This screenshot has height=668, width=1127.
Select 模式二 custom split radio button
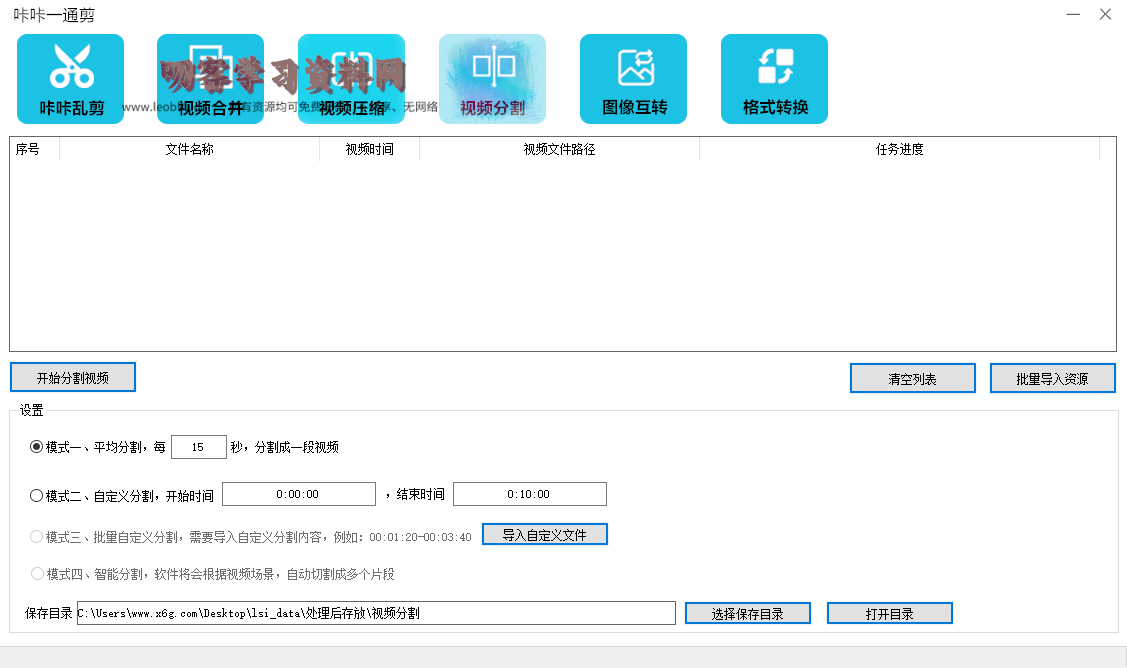point(37,495)
